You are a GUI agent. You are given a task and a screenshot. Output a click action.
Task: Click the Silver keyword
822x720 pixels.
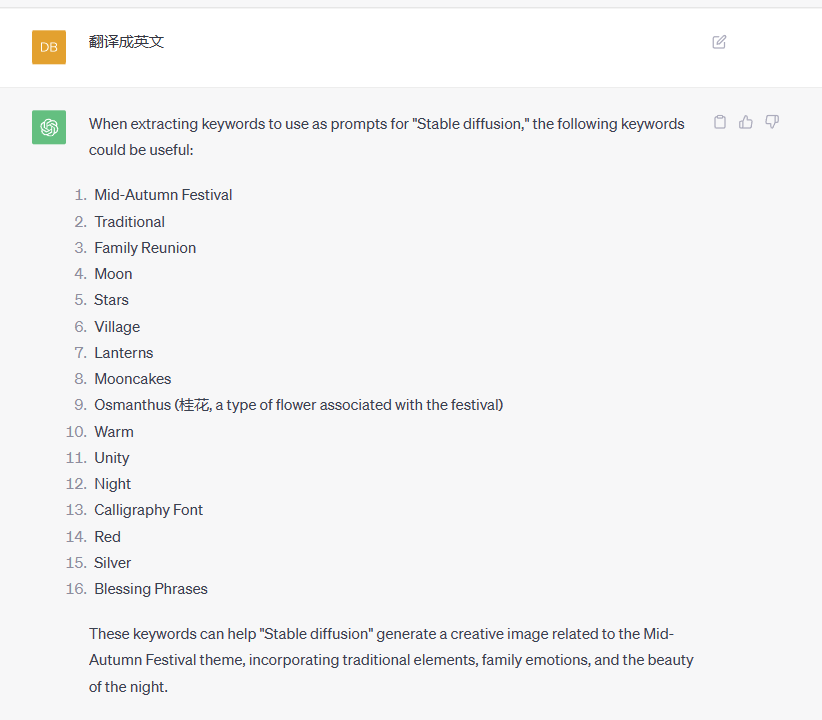pos(112,563)
